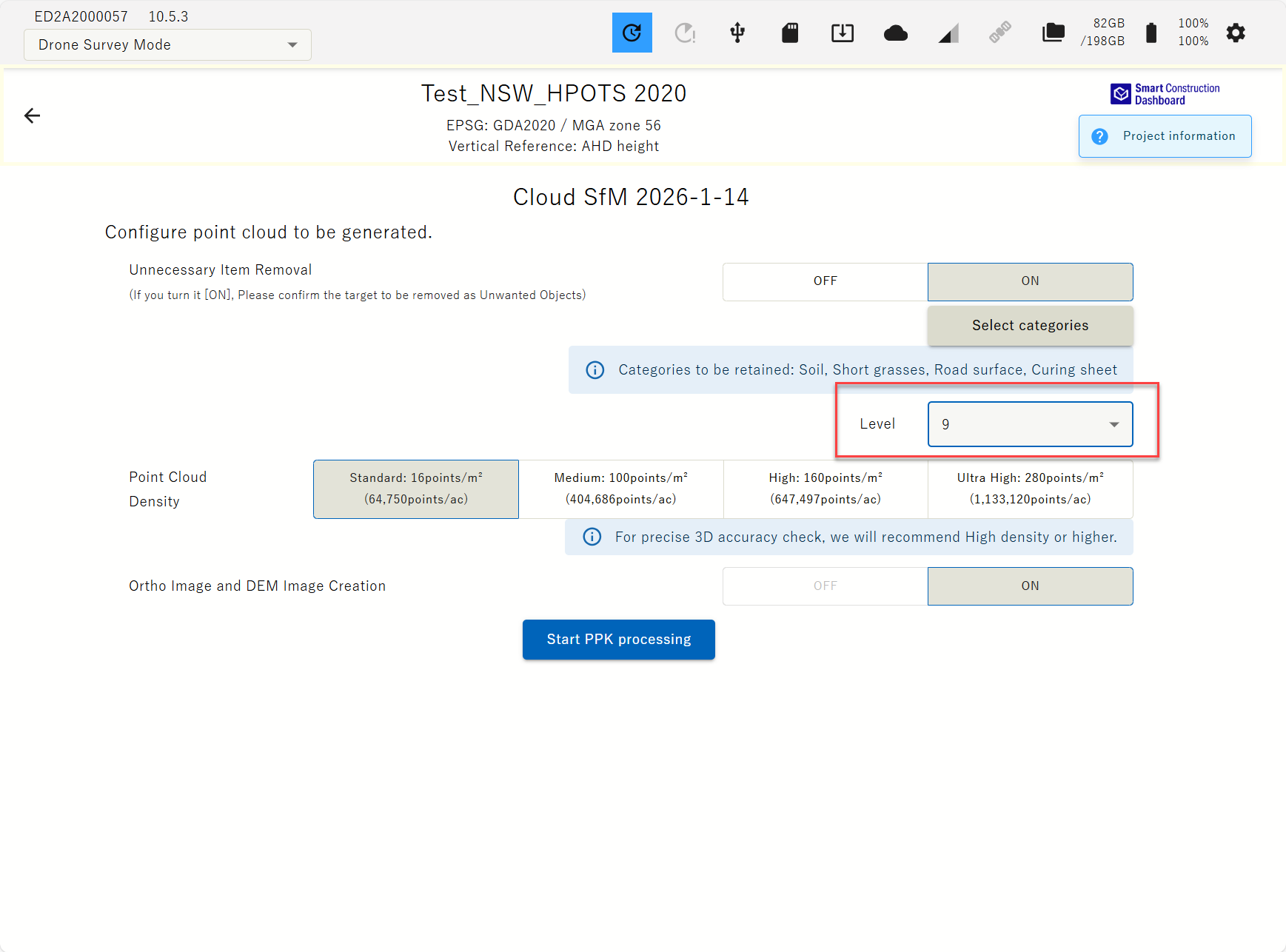Select Ultra High 280points/m² density
Viewport: 1286px width, 952px height.
click(1031, 489)
